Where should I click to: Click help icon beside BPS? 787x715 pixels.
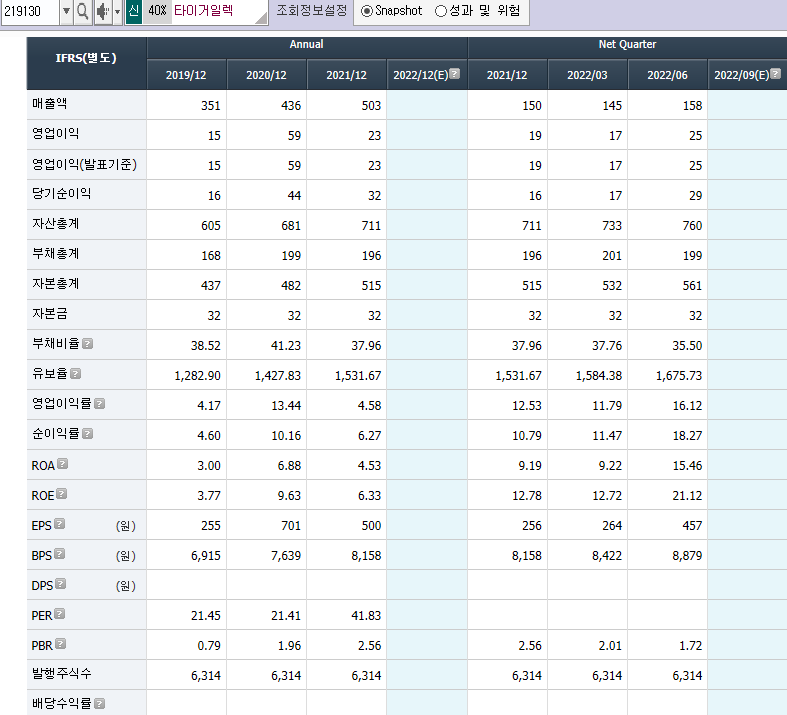tap(59, 553)
